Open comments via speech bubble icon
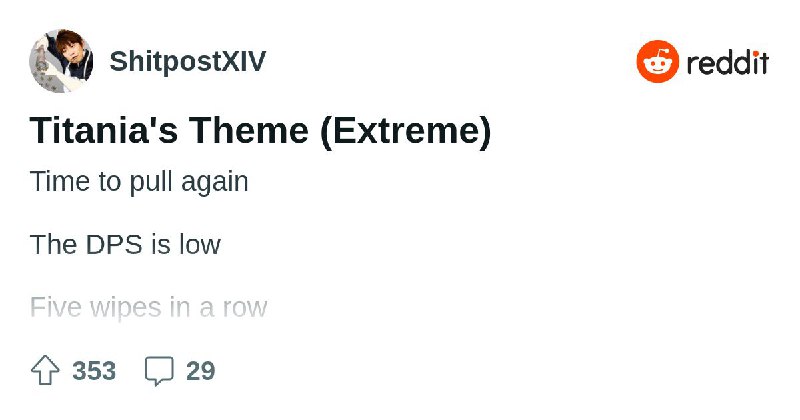The image size is (800, 420). 159,371
